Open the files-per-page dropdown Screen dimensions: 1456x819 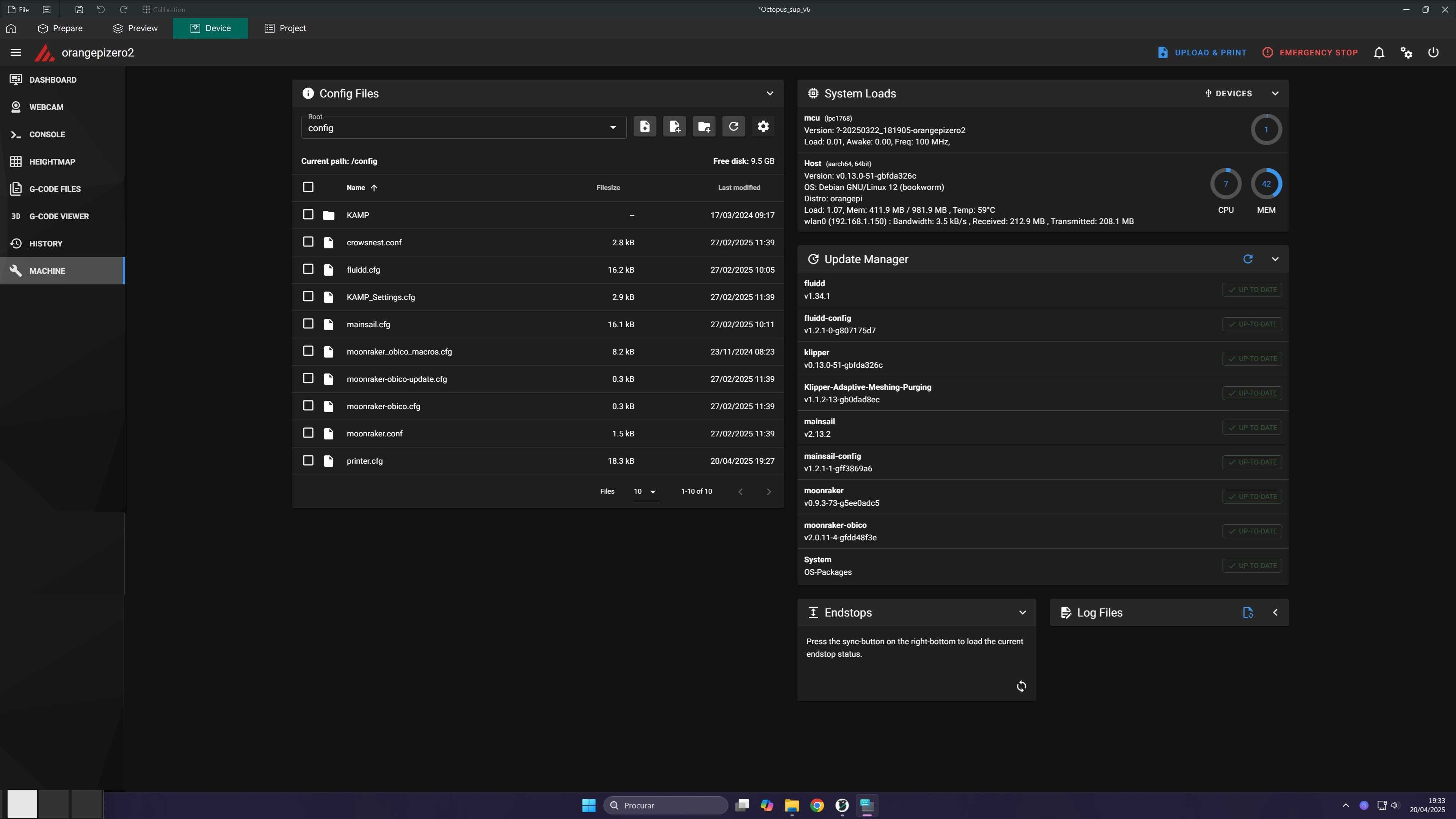(645, 492)
